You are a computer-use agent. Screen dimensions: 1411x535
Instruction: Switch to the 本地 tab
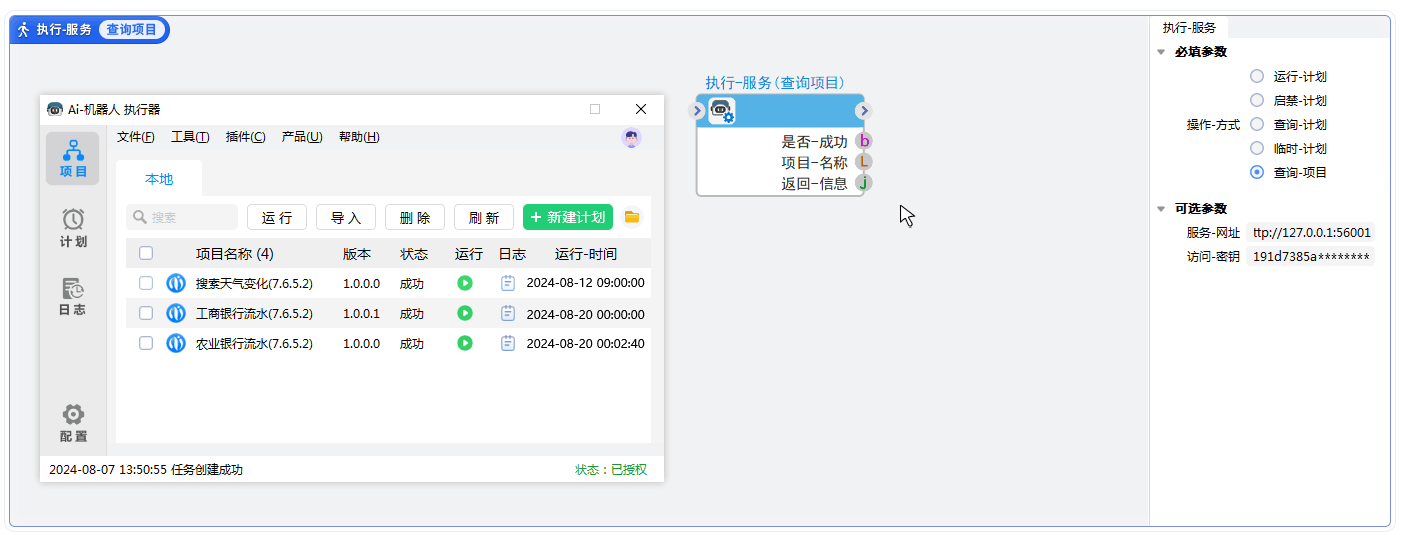coord(159,179)
